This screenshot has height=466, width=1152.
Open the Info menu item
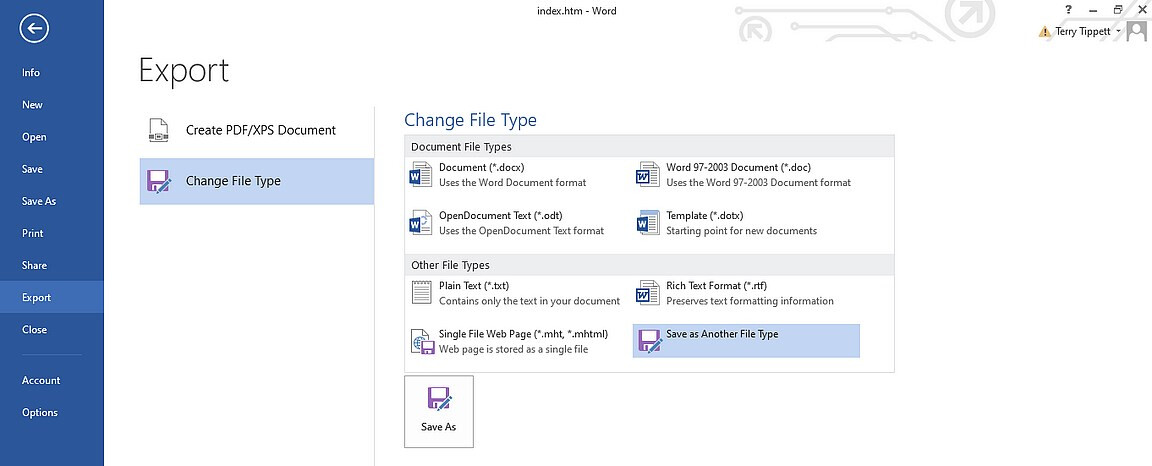31,73
